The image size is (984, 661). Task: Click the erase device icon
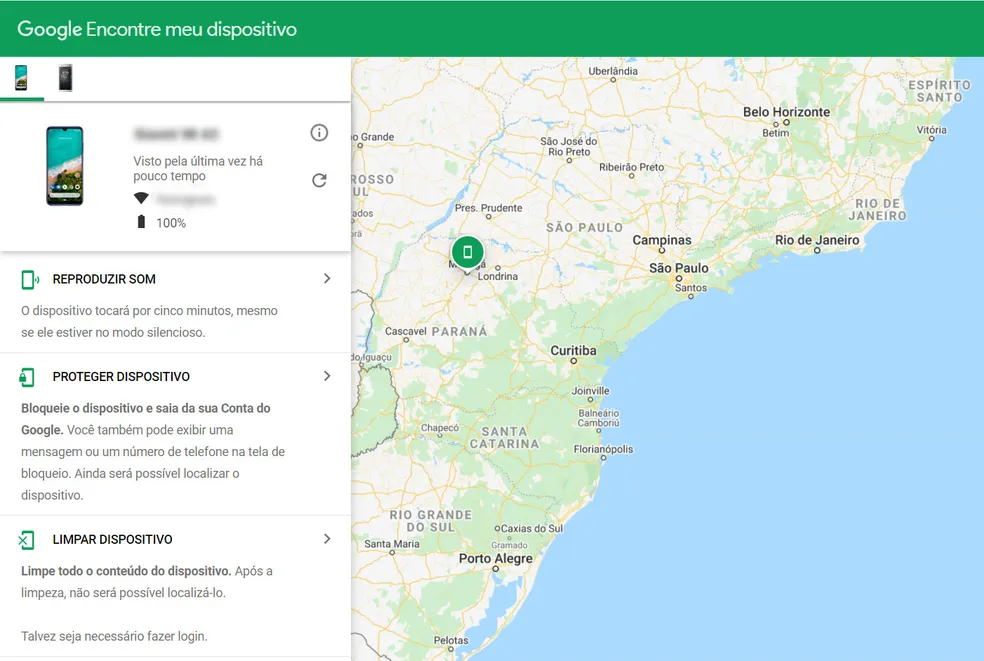(27, 540)
